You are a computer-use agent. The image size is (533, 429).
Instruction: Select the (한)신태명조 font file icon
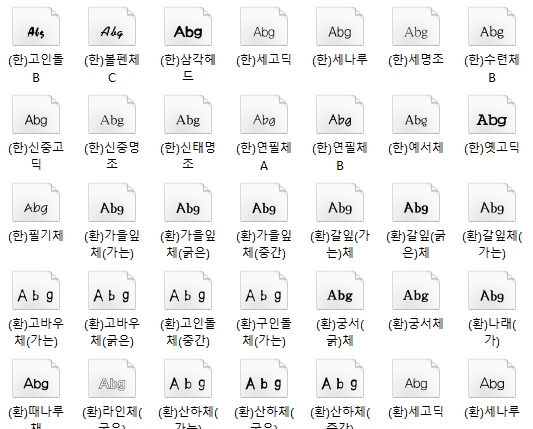[x=188, y=115]
